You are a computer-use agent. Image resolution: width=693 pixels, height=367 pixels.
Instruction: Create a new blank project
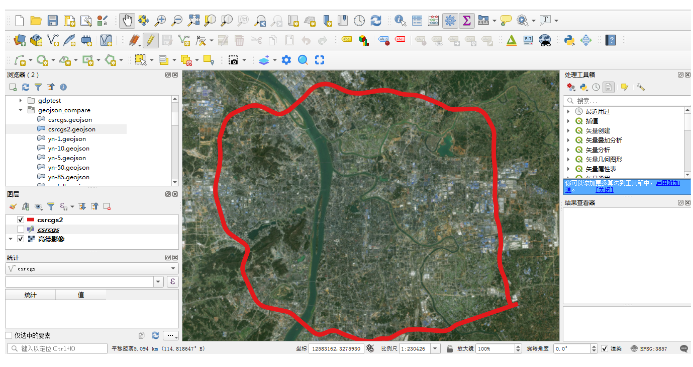pyautogui.click(x=19, y=20)
